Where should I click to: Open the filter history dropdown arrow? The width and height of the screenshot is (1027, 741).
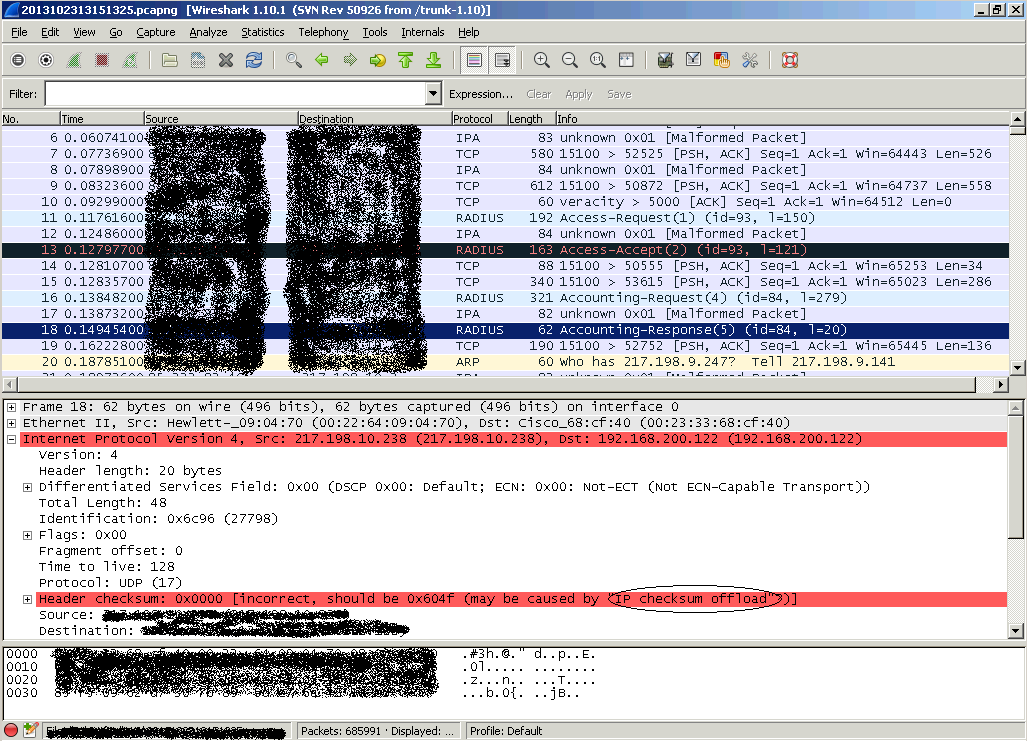click(433, 94)
